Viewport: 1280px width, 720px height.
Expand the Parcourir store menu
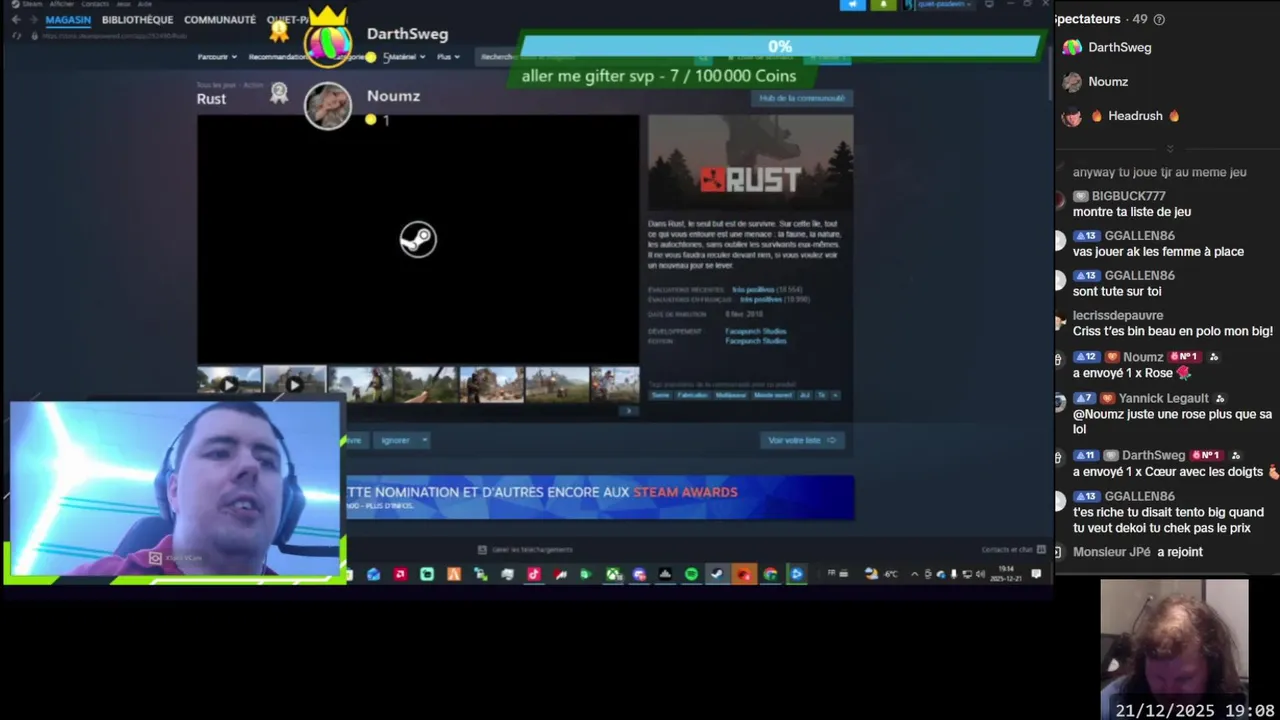click(x=217, y=57)
